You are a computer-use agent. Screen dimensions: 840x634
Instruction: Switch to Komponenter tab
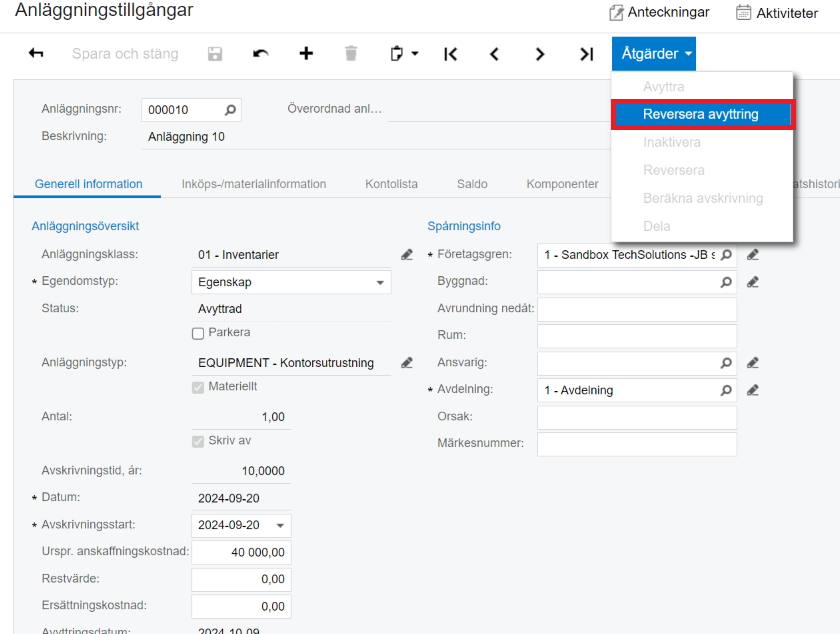click(x=562, y=184)
